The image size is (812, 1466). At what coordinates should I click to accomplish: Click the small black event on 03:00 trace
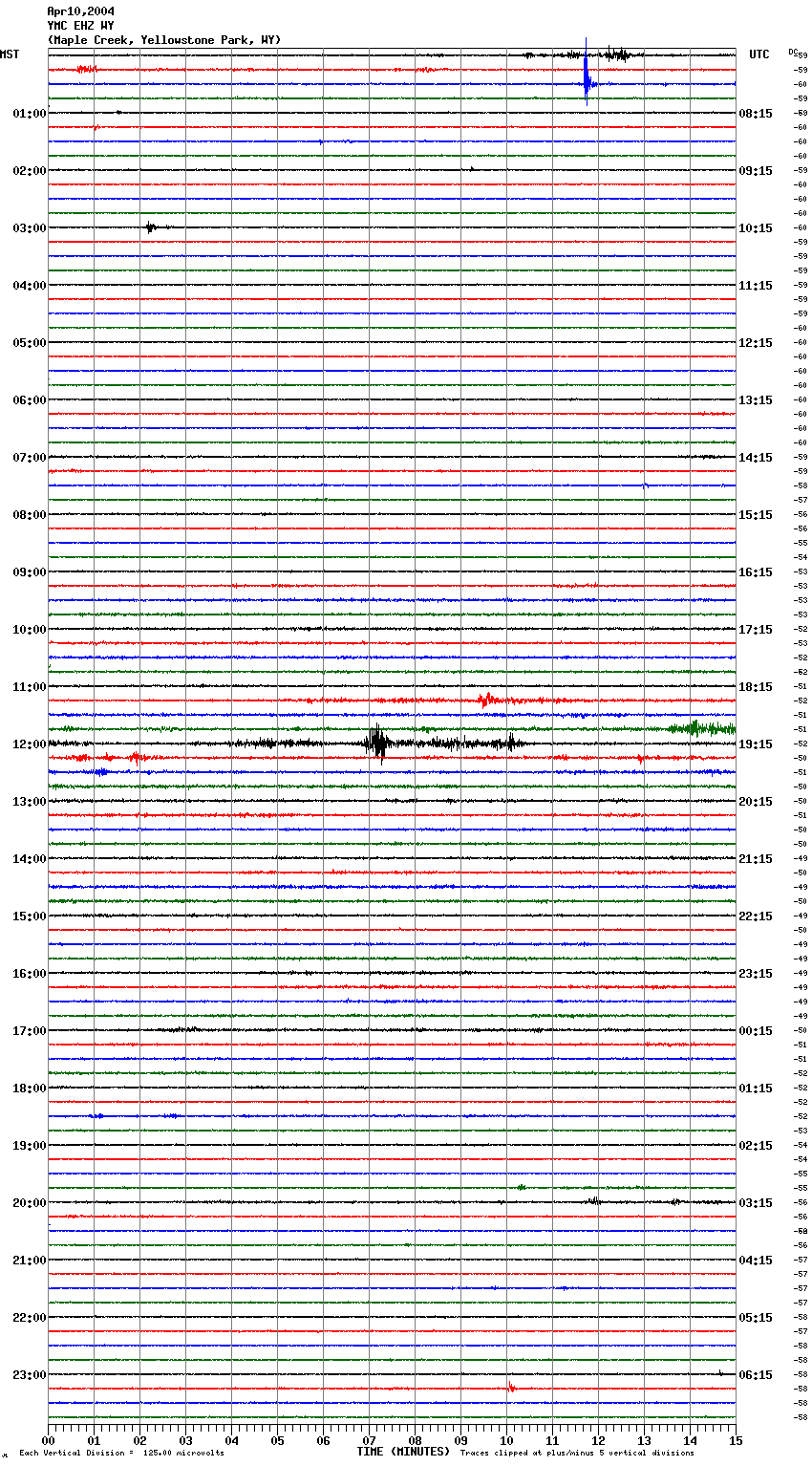click(x=151, y=227)
